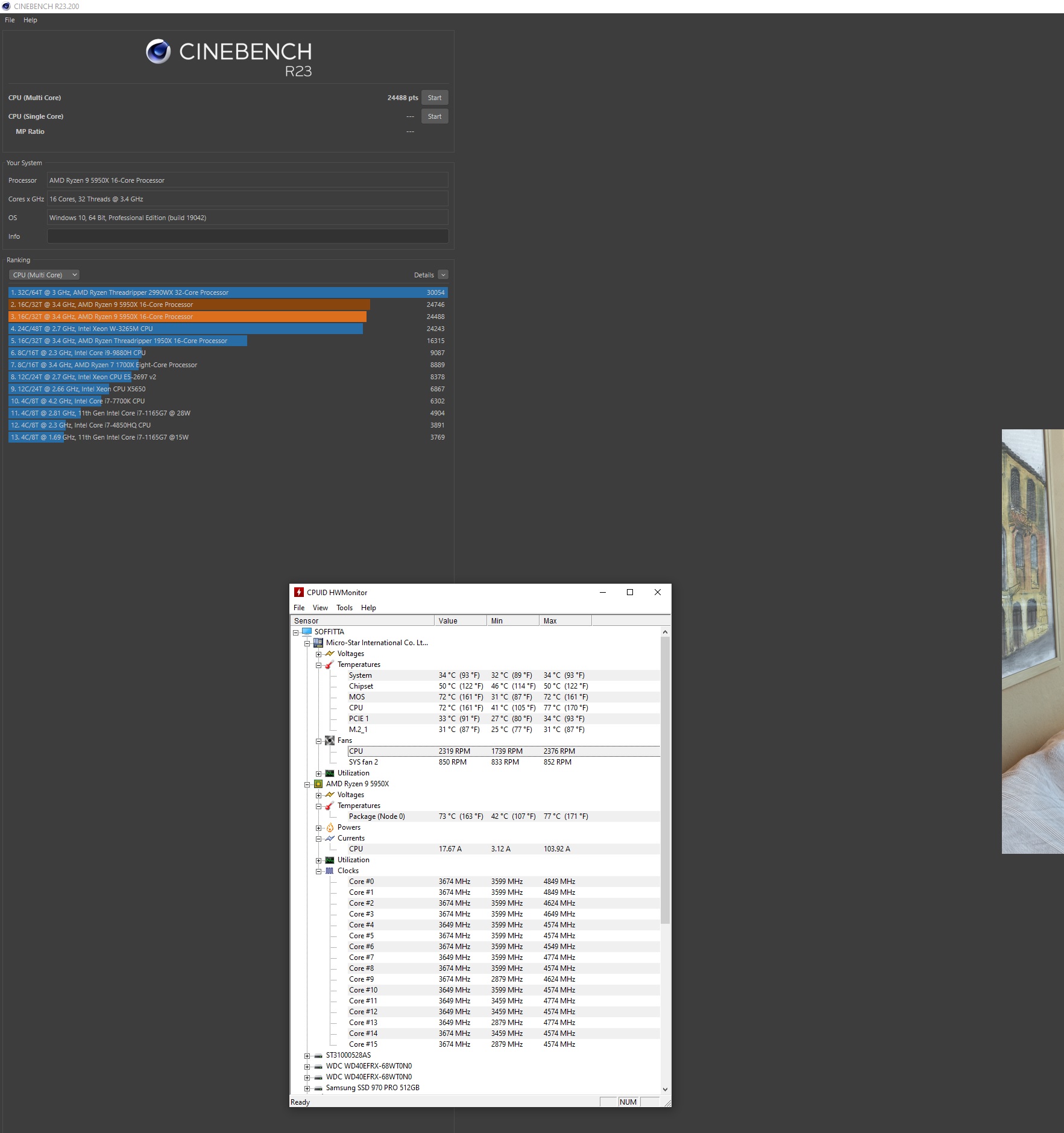Select the Core #15 clock row
The width and height of the screenshot is (1064, 1133).
(503, 1044)
